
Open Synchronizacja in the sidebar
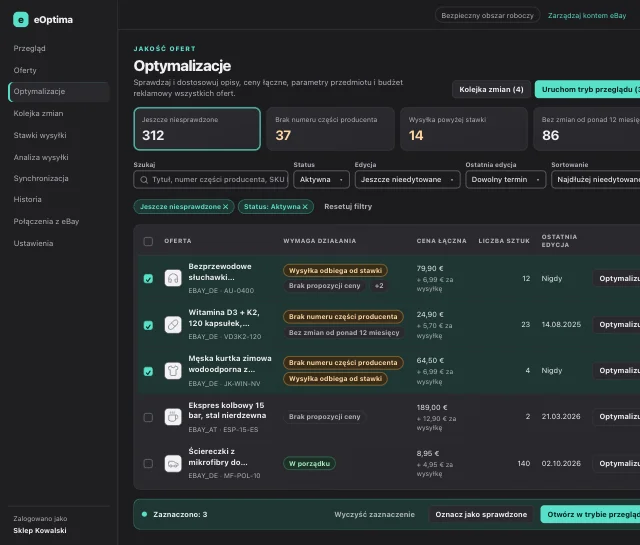[x=41, y=178]
